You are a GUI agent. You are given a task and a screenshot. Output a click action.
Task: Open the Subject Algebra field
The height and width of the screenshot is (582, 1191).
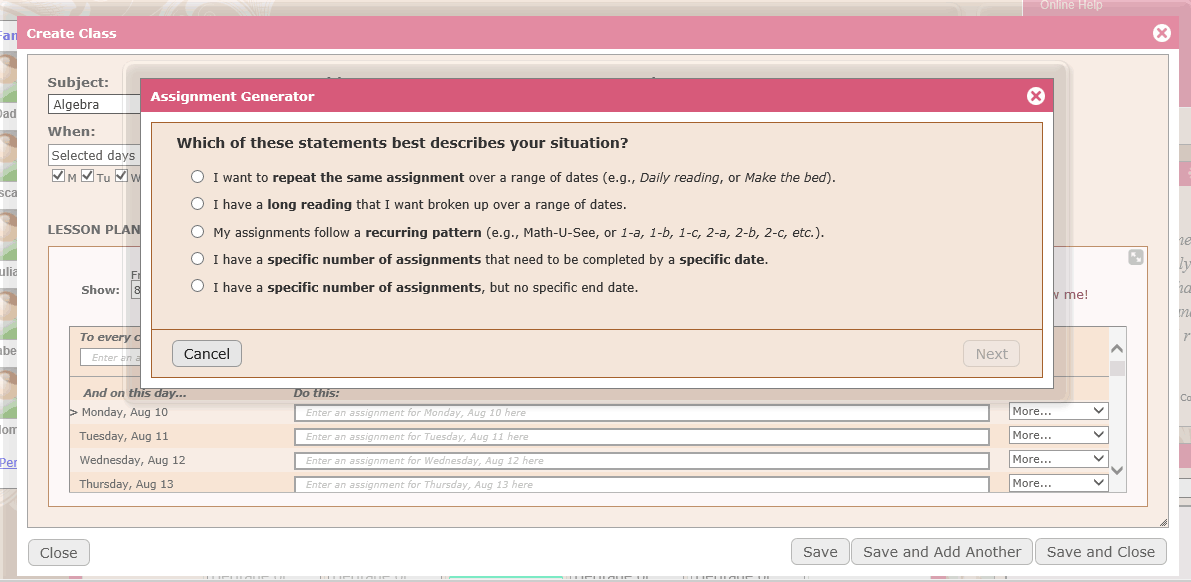tap(94, 104)
